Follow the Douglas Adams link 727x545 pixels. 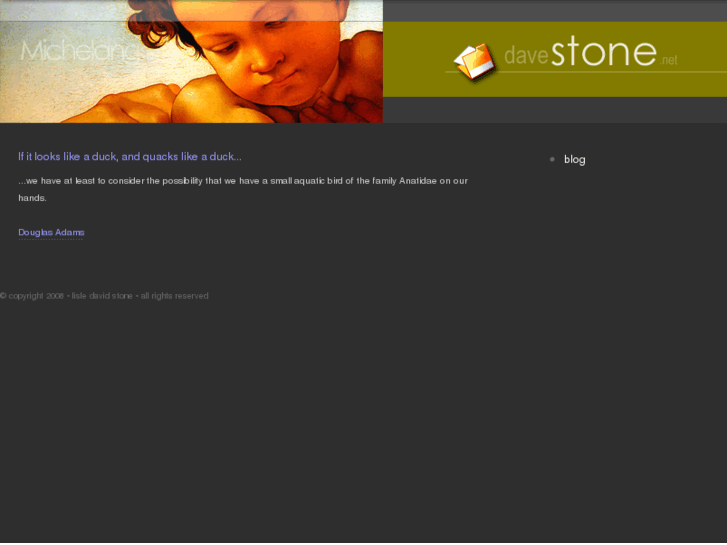pos(51,232)
